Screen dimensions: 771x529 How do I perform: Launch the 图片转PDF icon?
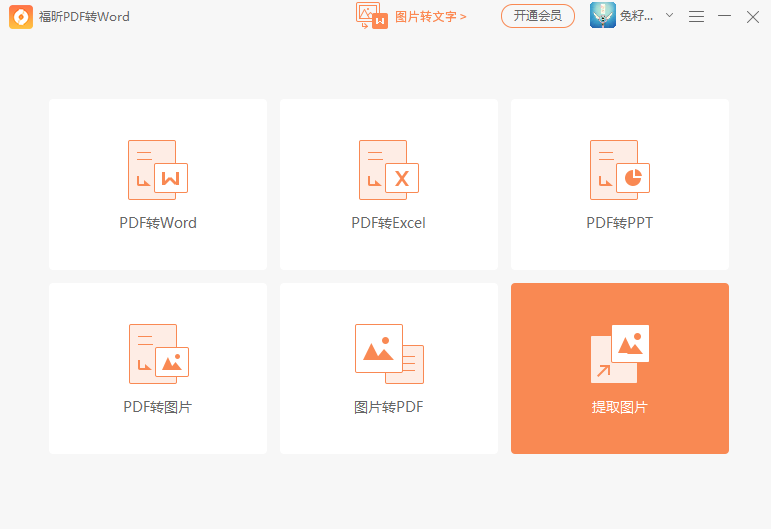[388, 353]
